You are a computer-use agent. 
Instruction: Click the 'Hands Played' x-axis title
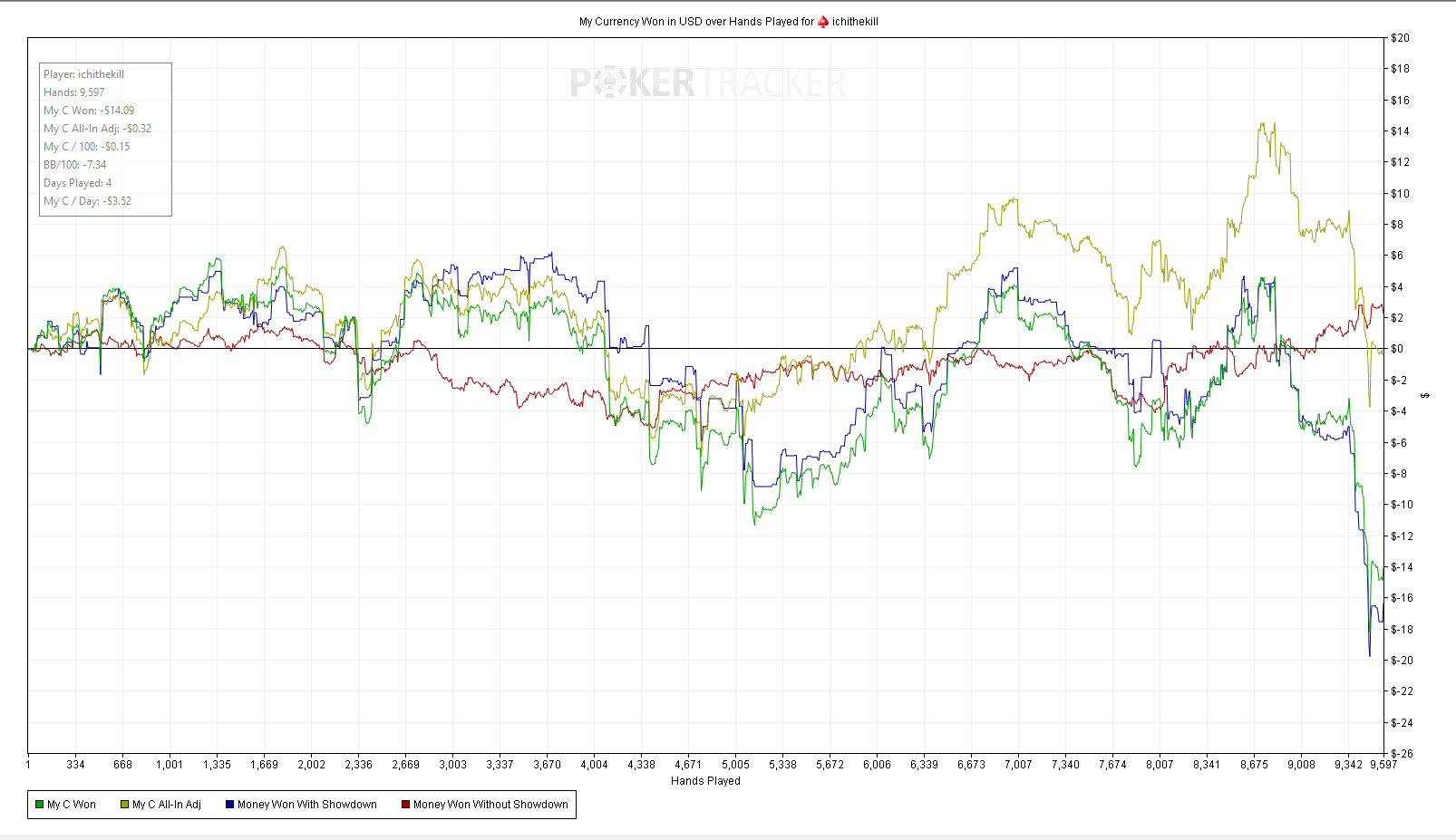tap(705, 781)
